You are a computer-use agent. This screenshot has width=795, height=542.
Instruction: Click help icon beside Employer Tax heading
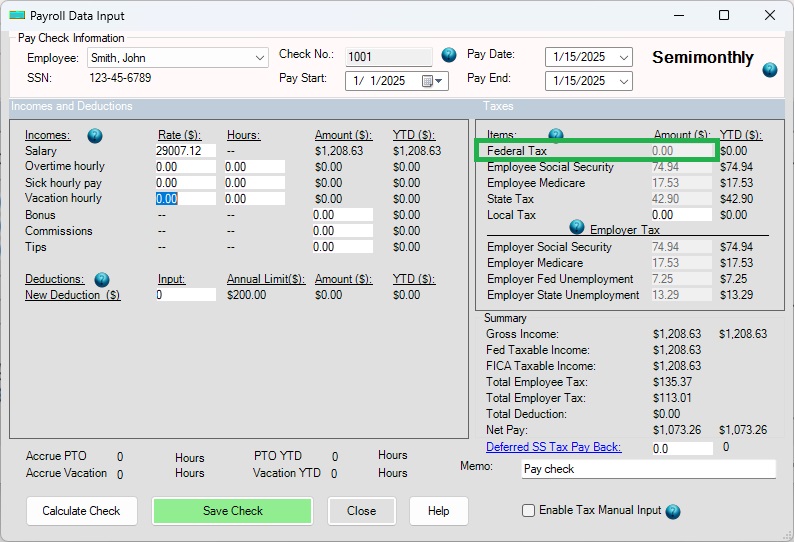click(x=576, y=228)
